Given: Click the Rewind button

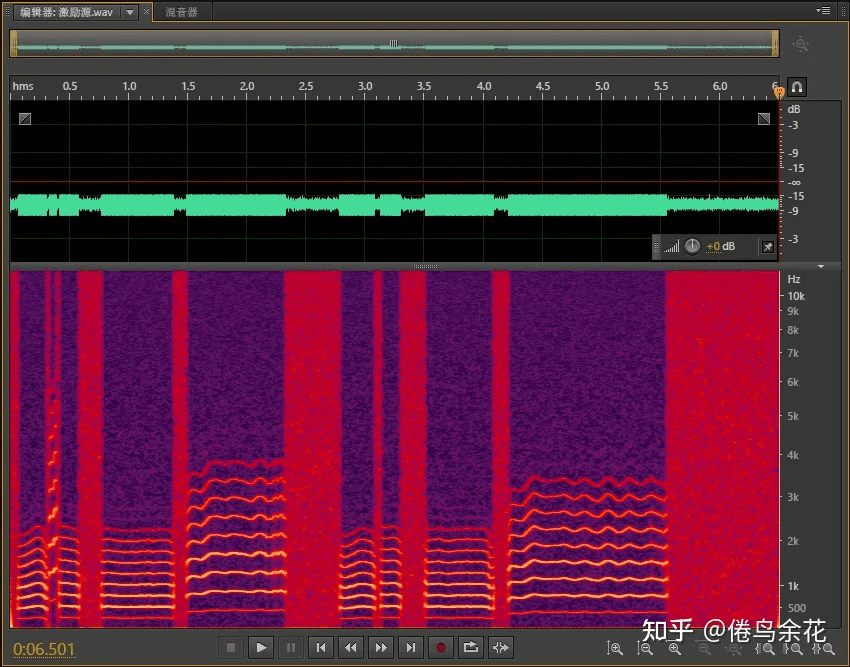Looking at the screenshot, I should point(350,648).
